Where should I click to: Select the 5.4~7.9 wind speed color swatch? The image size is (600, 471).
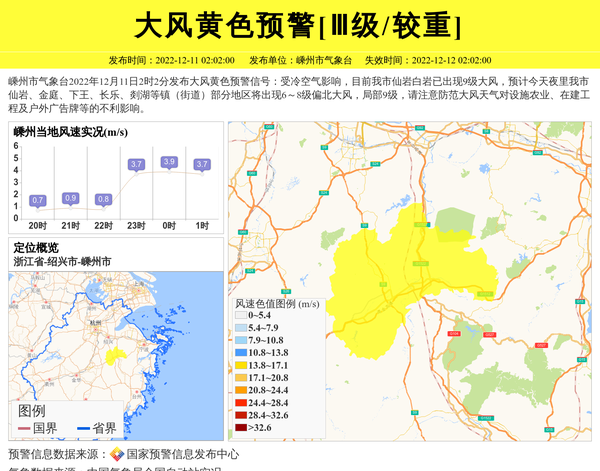pos(241,328)
